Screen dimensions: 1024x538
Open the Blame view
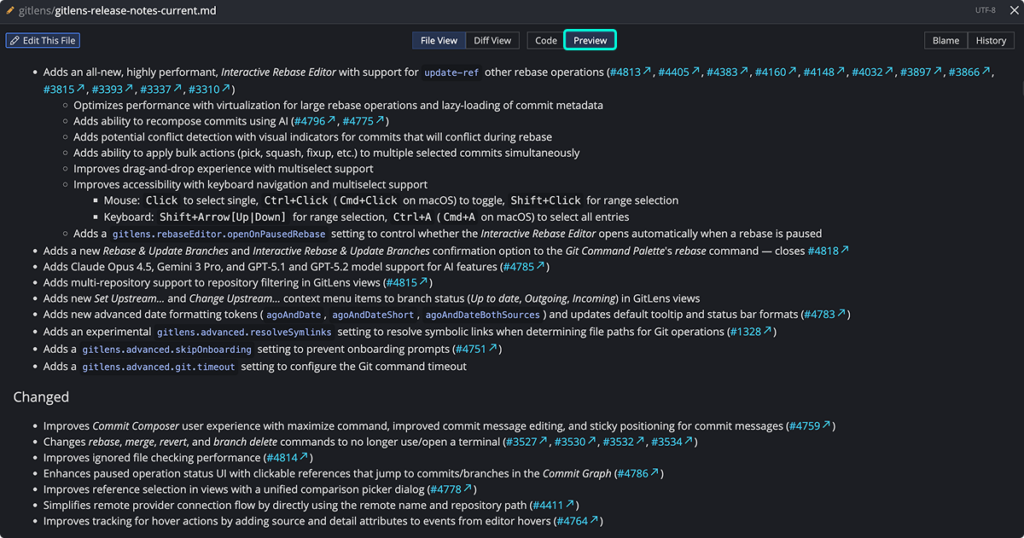946,40
